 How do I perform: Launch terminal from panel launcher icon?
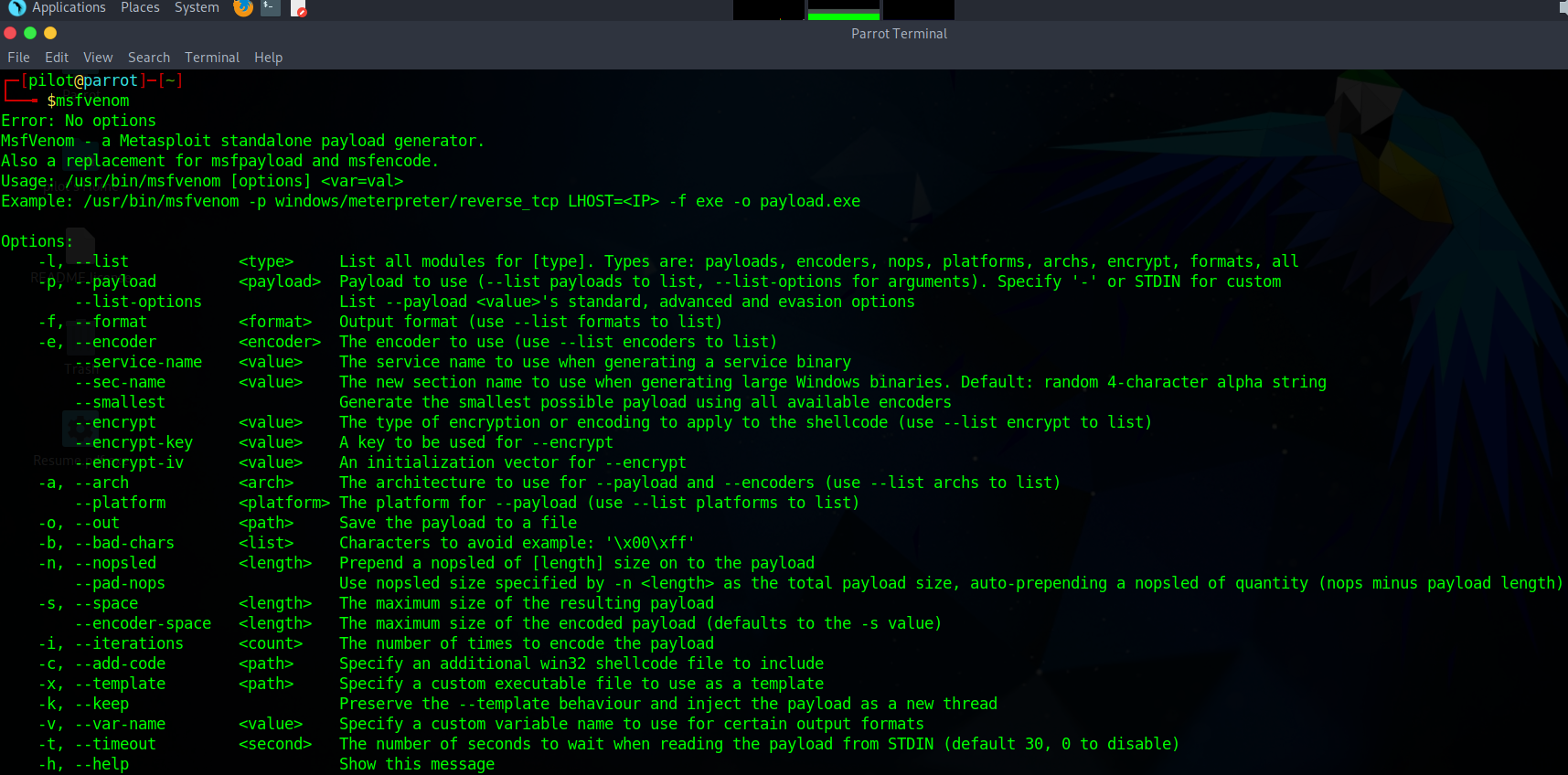click(x=270, y=8)
